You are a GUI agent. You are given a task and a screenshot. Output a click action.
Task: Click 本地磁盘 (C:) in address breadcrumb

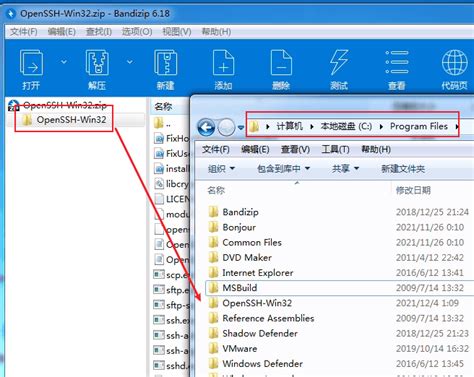tap(346, 126)
